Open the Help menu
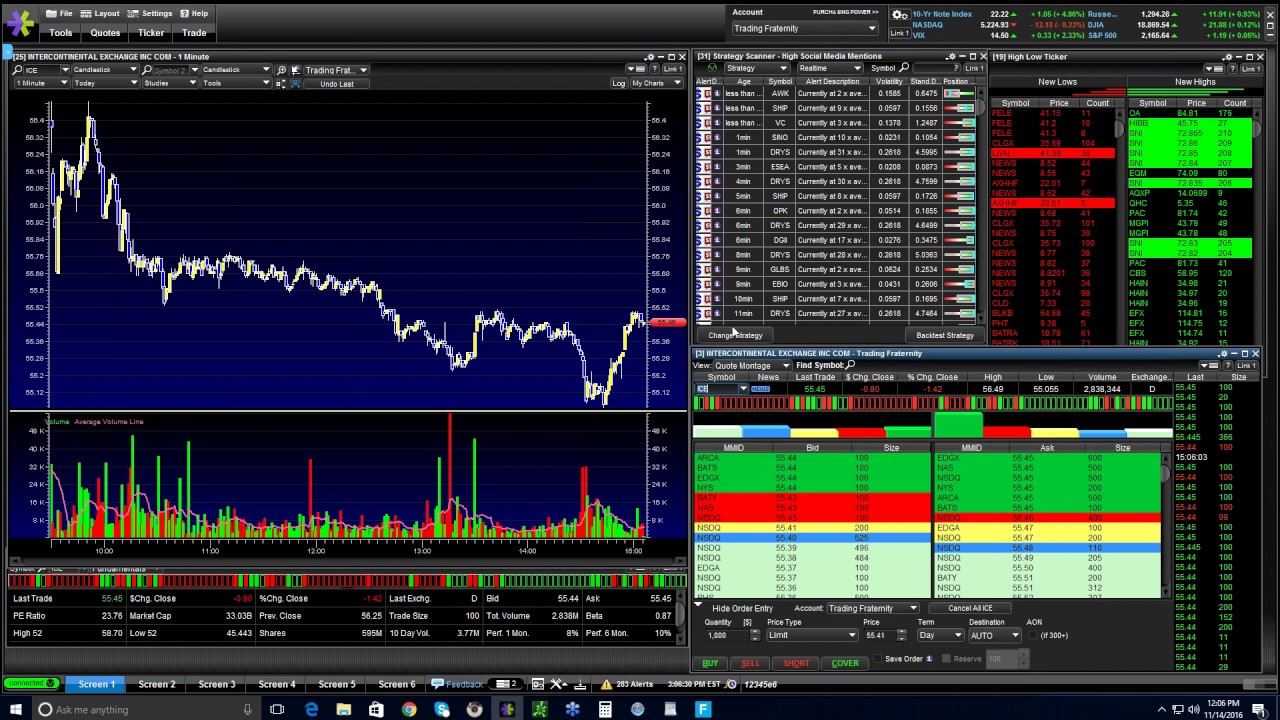 (x=194, y=13)
